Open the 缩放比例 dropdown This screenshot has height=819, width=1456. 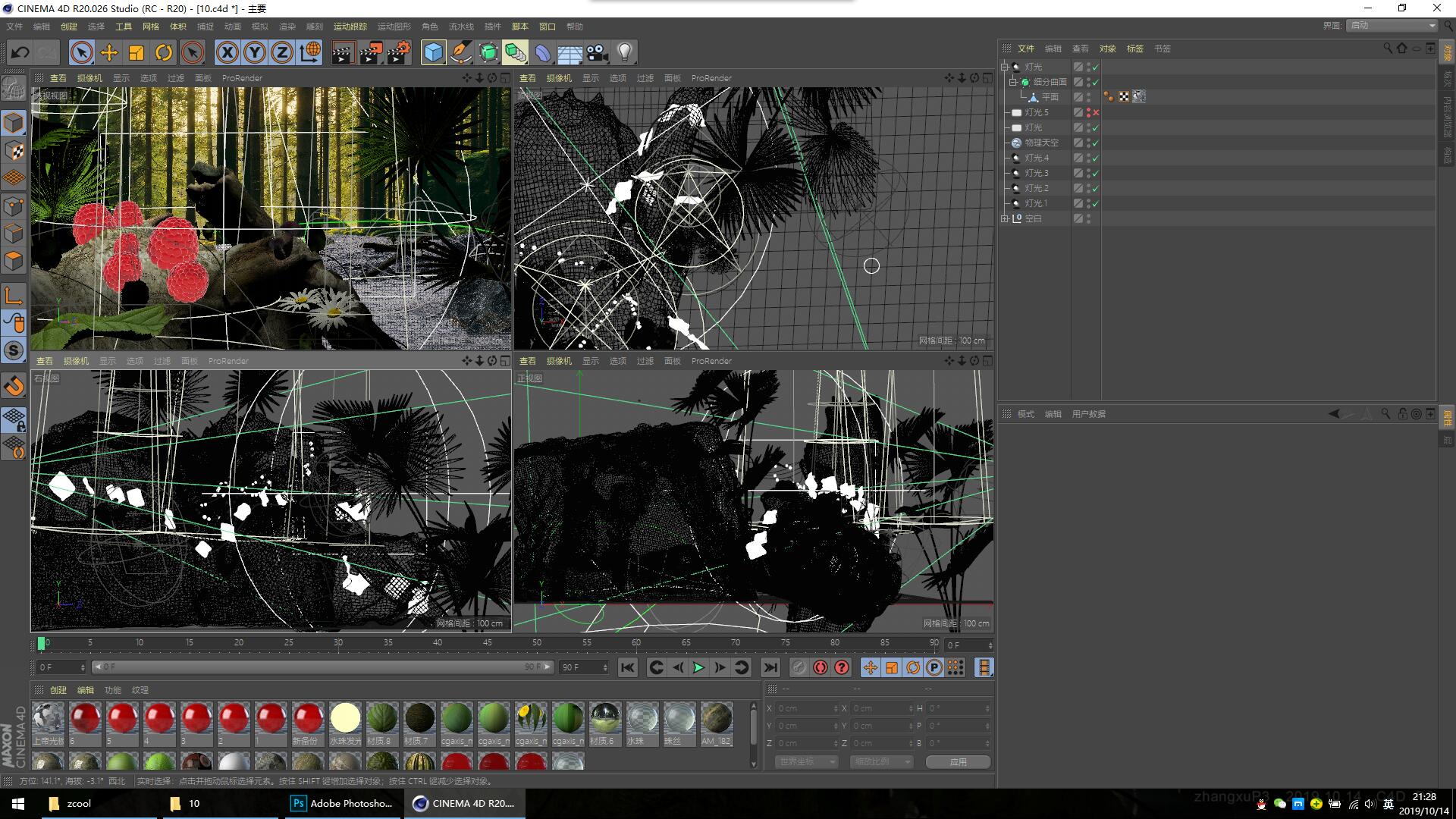coord(881,761)
